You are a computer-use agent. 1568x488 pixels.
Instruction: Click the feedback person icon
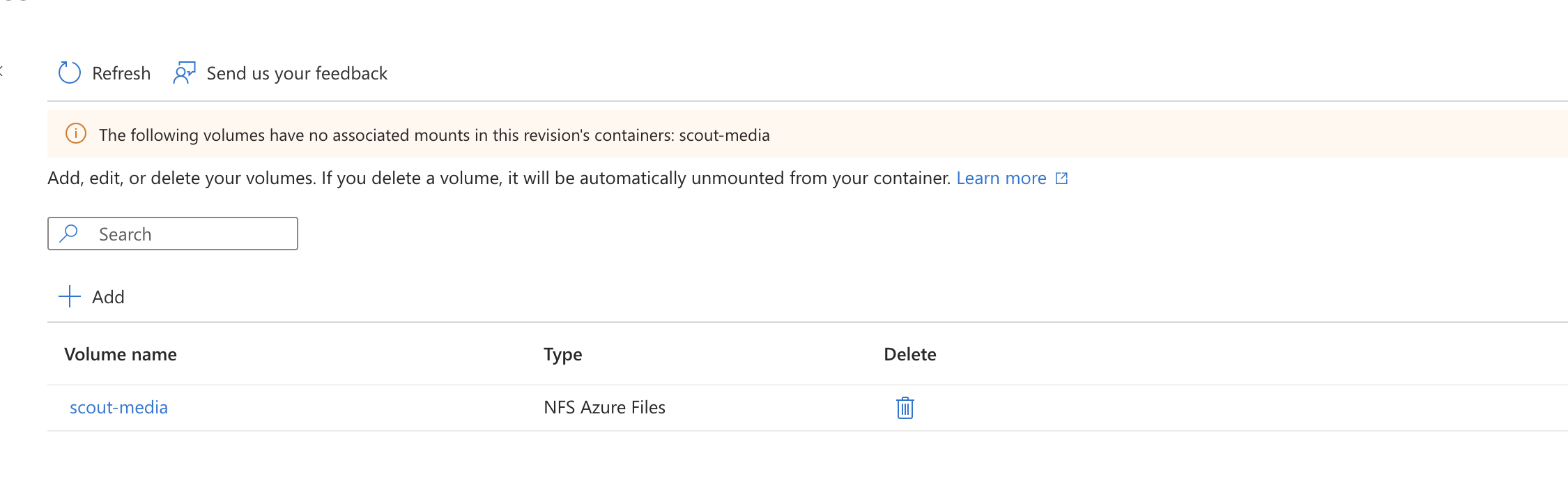pyautogui.click(x=184, y=73)
